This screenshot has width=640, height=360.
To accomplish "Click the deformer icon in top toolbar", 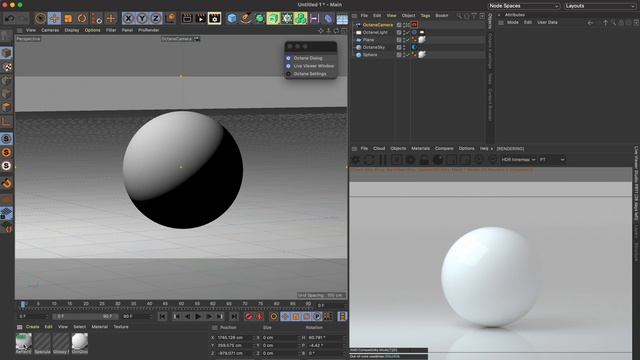I will (x=328, y=18).
